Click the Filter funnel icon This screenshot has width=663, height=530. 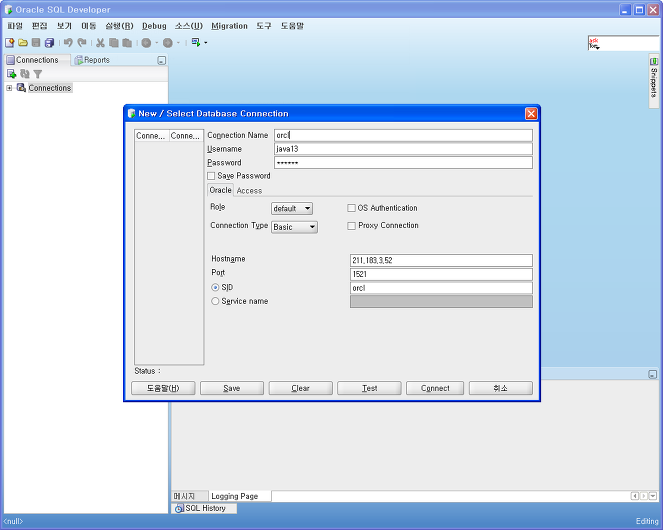tap(38, 74)
